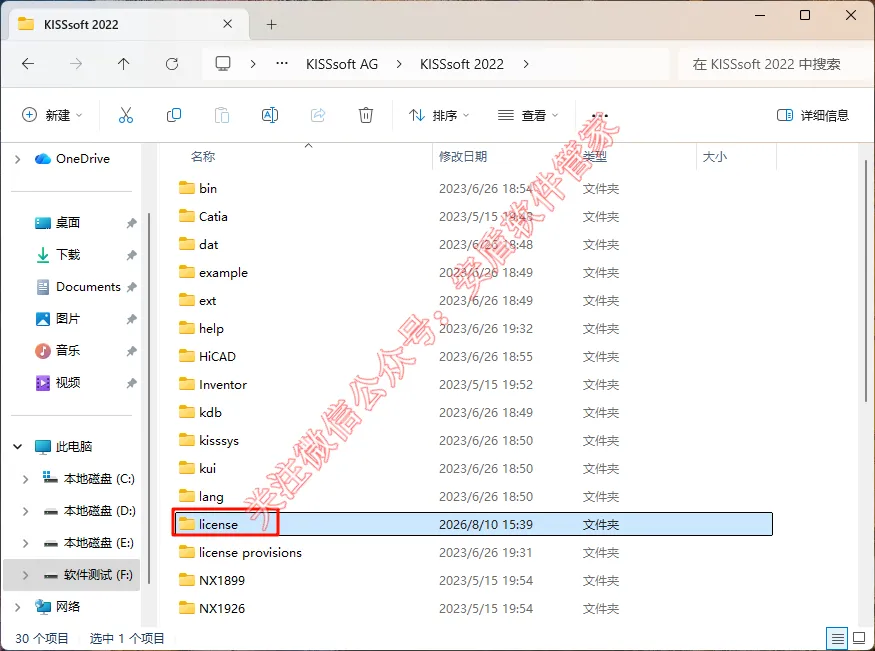Unpin 视频 using its pin icon
This screenshot has width=875, height=651.
click(x=131, y=383)
